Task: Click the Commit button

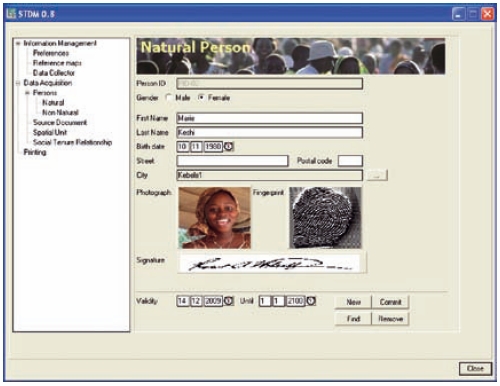Action: pos(390,302)
